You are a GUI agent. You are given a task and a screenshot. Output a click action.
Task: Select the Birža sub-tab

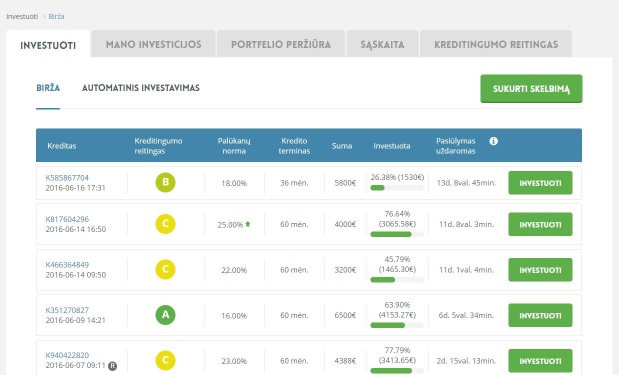[x=48, y=88]
